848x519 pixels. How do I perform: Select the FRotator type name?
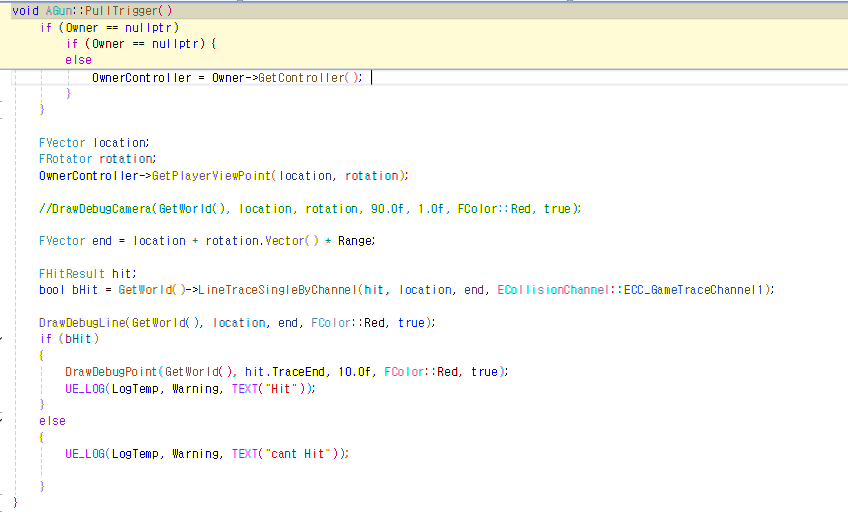[x=65, y=159]
